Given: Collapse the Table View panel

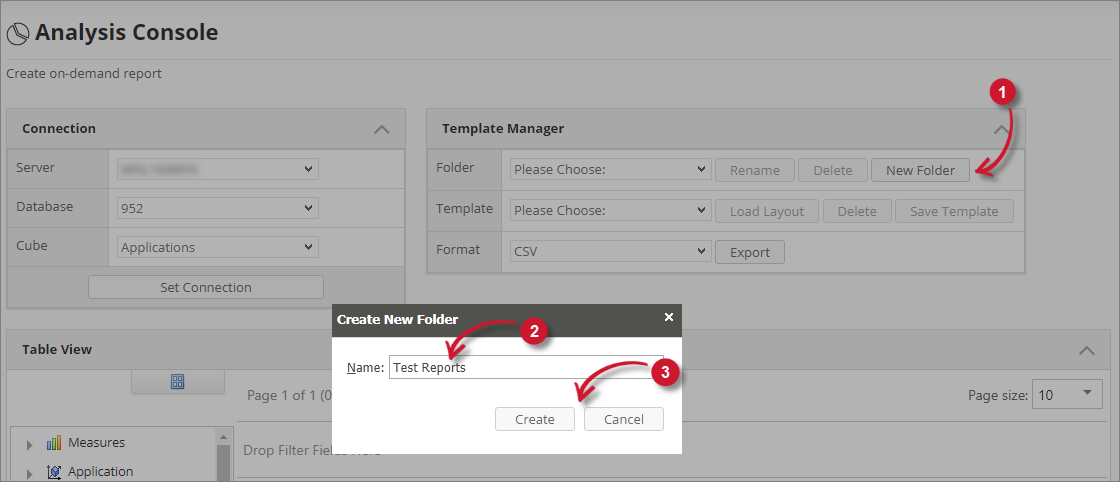Looking at the screenshot, I should coord(1086,350).
